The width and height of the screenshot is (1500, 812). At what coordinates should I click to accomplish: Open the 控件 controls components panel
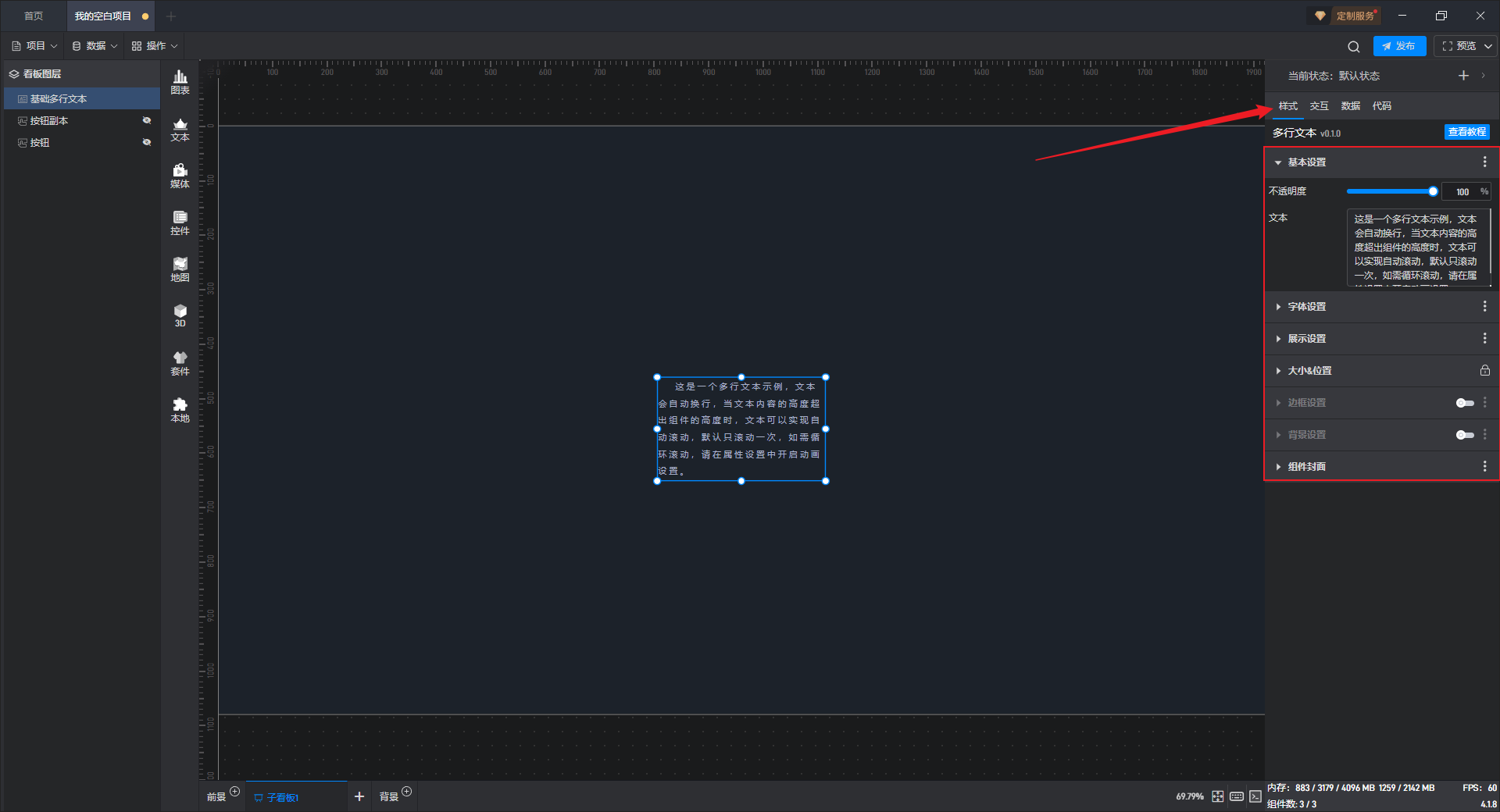(180, 223)
